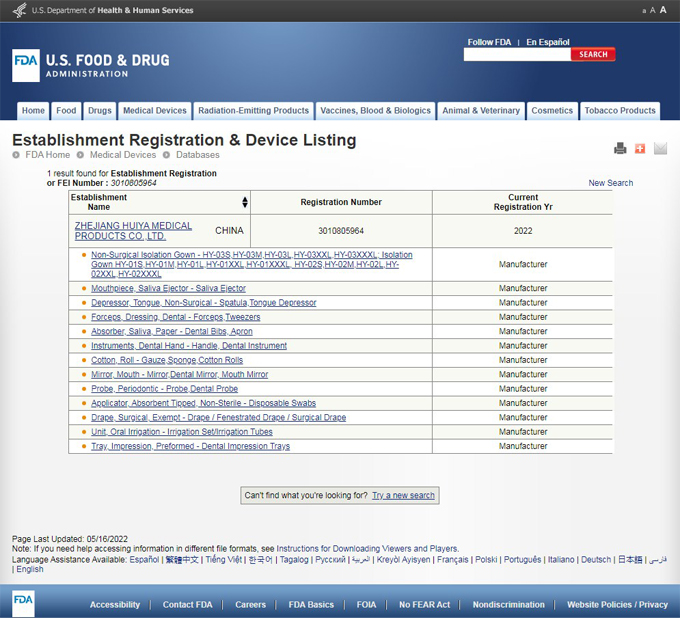The height and width of the screenshot is (618, 680).
Task: Open the Medical Devices tab
Action: tap(155, 111)
